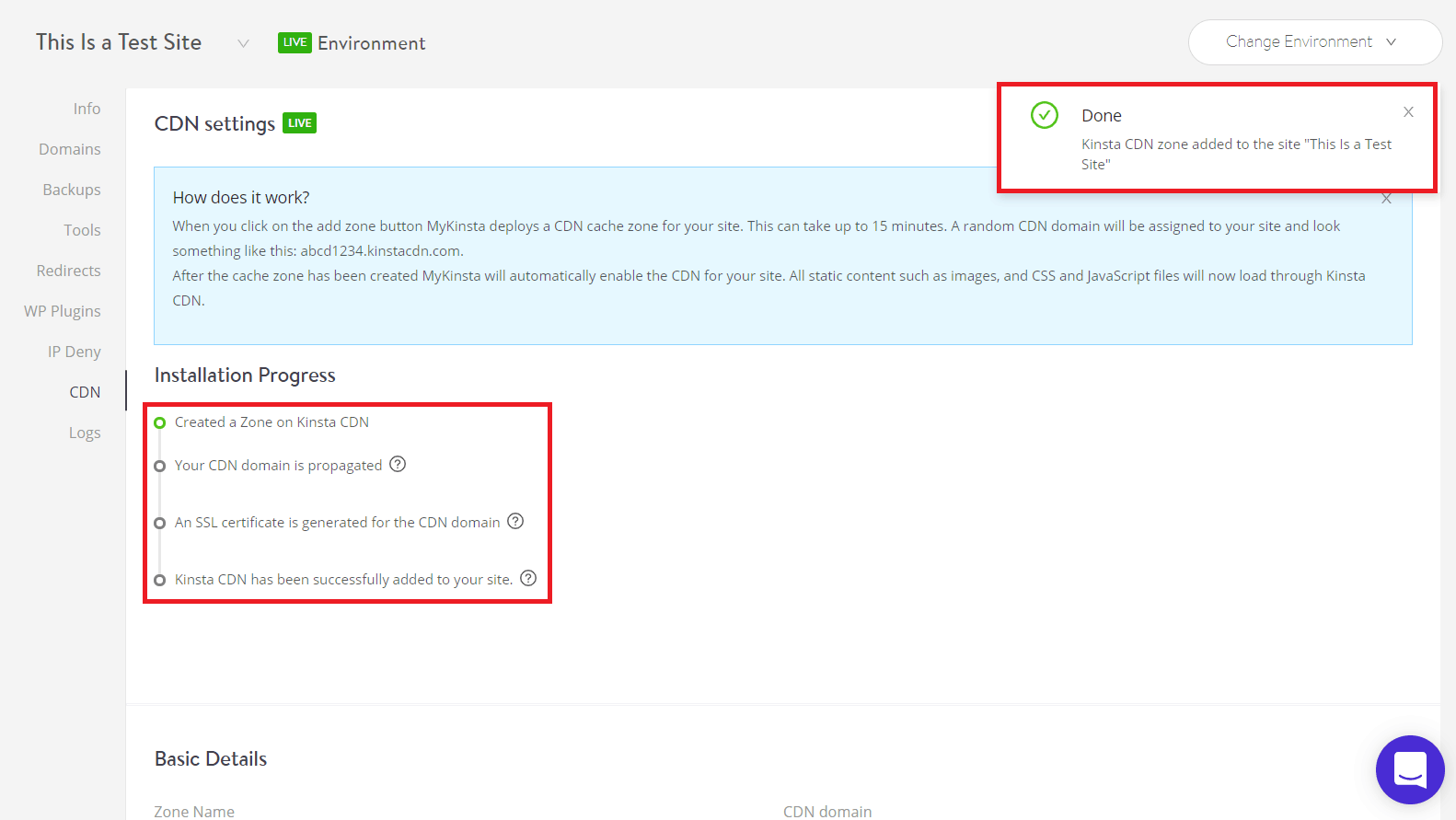The height and width of the screenshot is (820, 1456).
Task: Click green progress dot for Created a Zone
Action: click(159, 422)
